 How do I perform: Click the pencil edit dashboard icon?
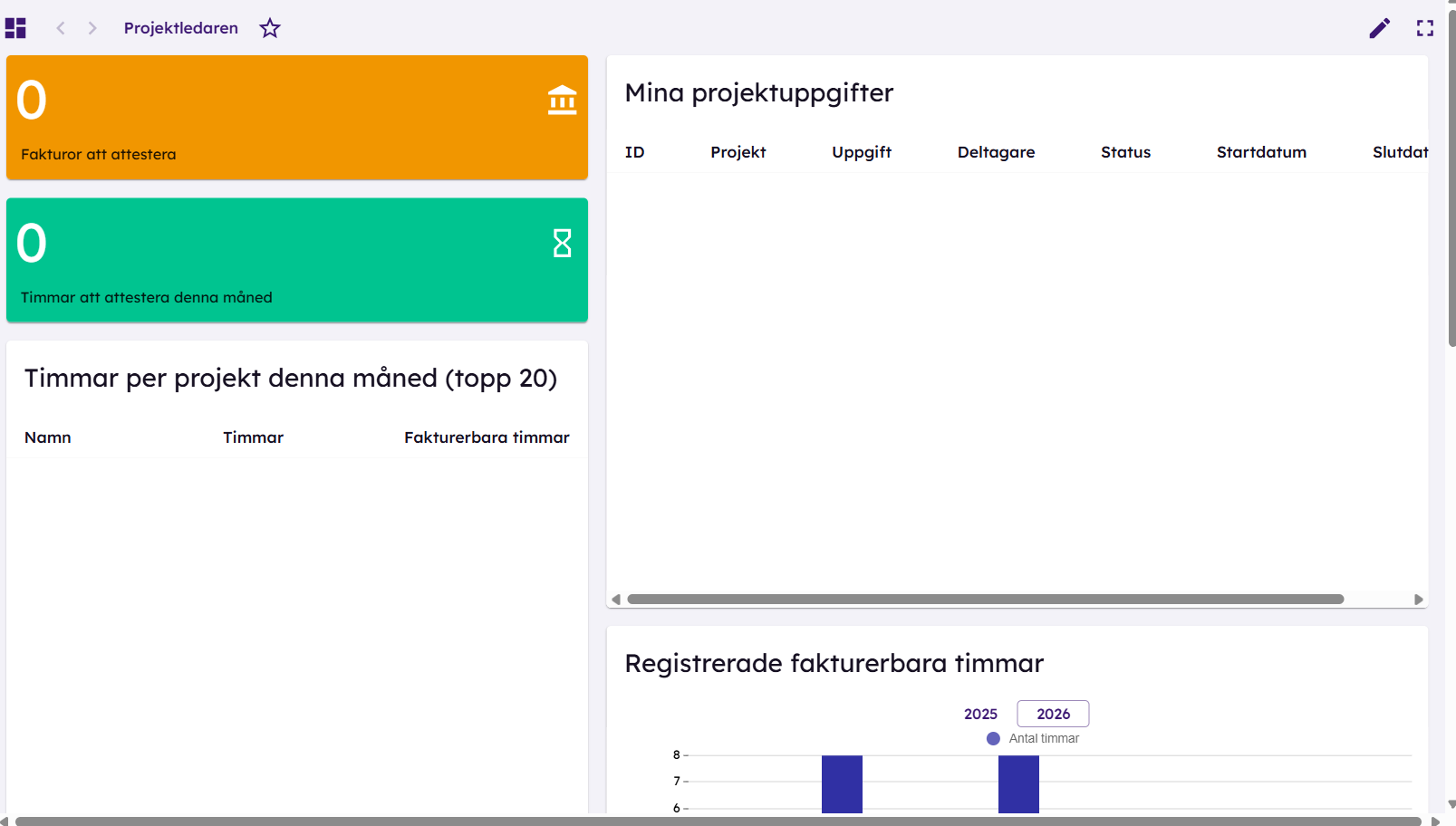point(1379,28)
